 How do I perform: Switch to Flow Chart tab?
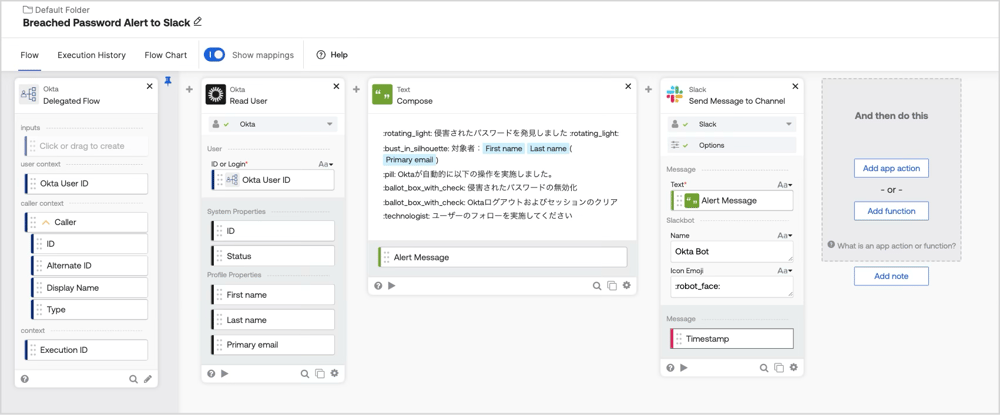coord(166,55)
